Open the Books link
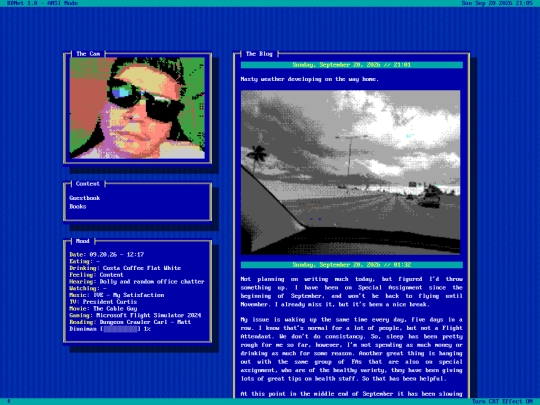 pos(77,207)
